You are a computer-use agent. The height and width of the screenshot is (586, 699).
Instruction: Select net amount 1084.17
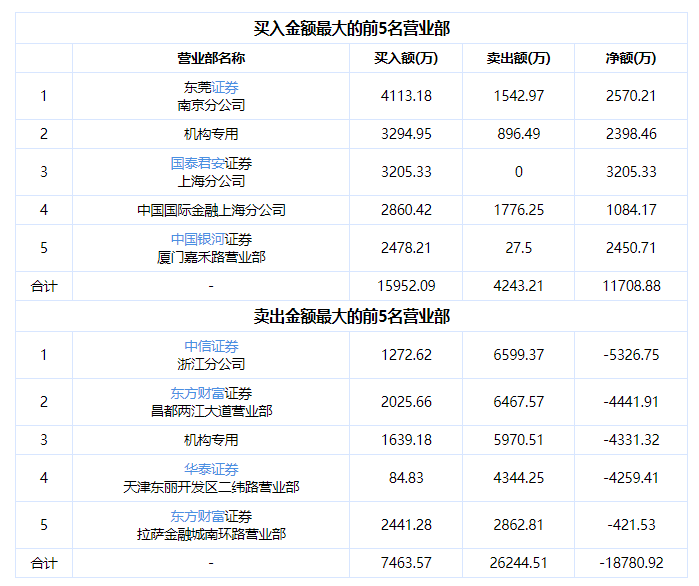point(631,210)
